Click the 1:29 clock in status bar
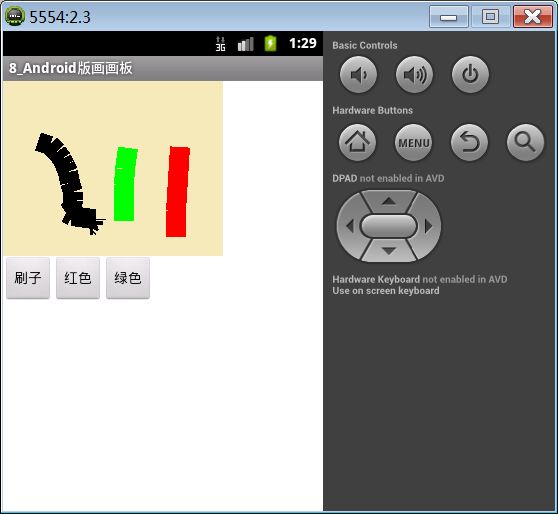Image resolution: width=558 pixels, height=514 pixels. [302, 43]
